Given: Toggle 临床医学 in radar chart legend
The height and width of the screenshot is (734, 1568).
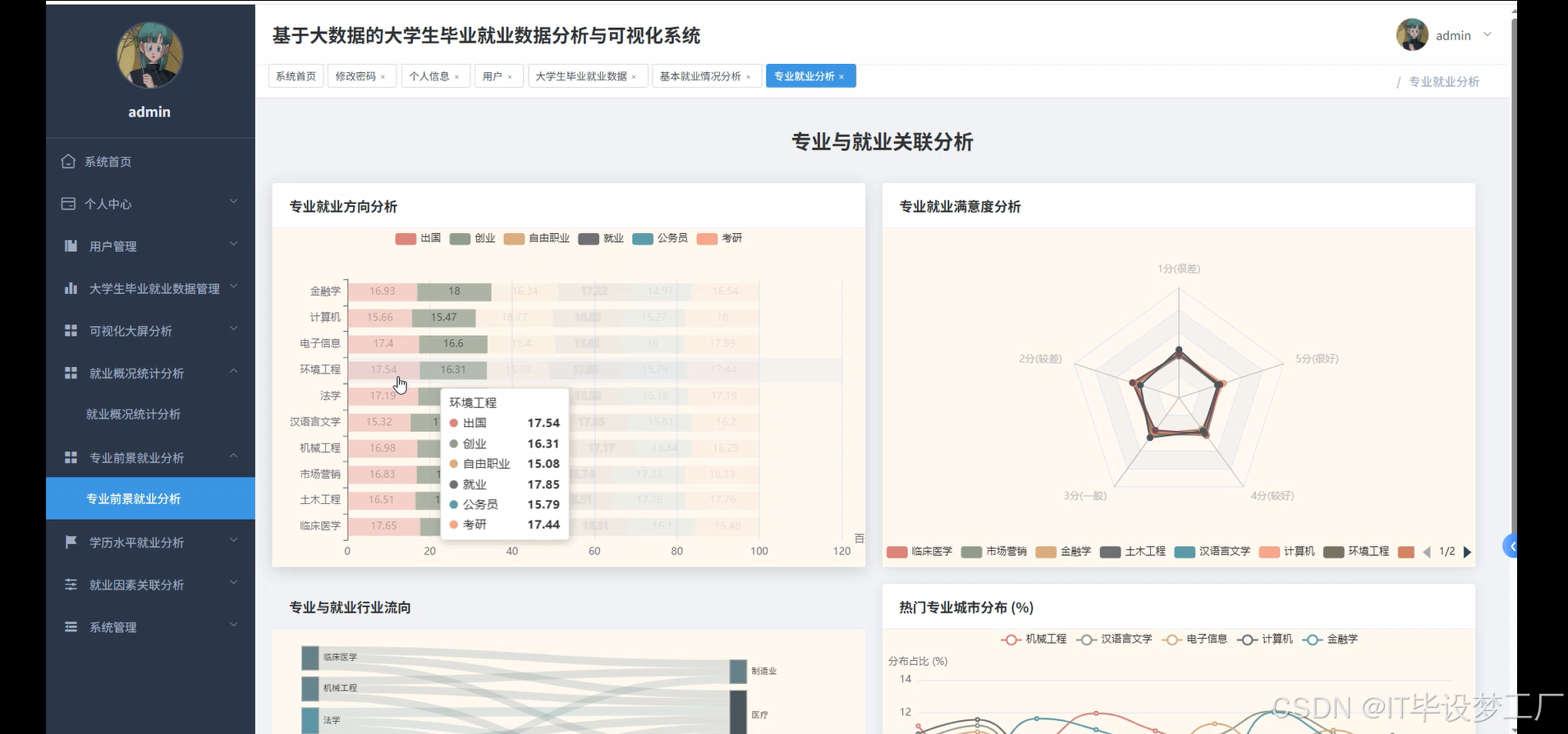Looking at the screenshot, I should tap(919, 552).
